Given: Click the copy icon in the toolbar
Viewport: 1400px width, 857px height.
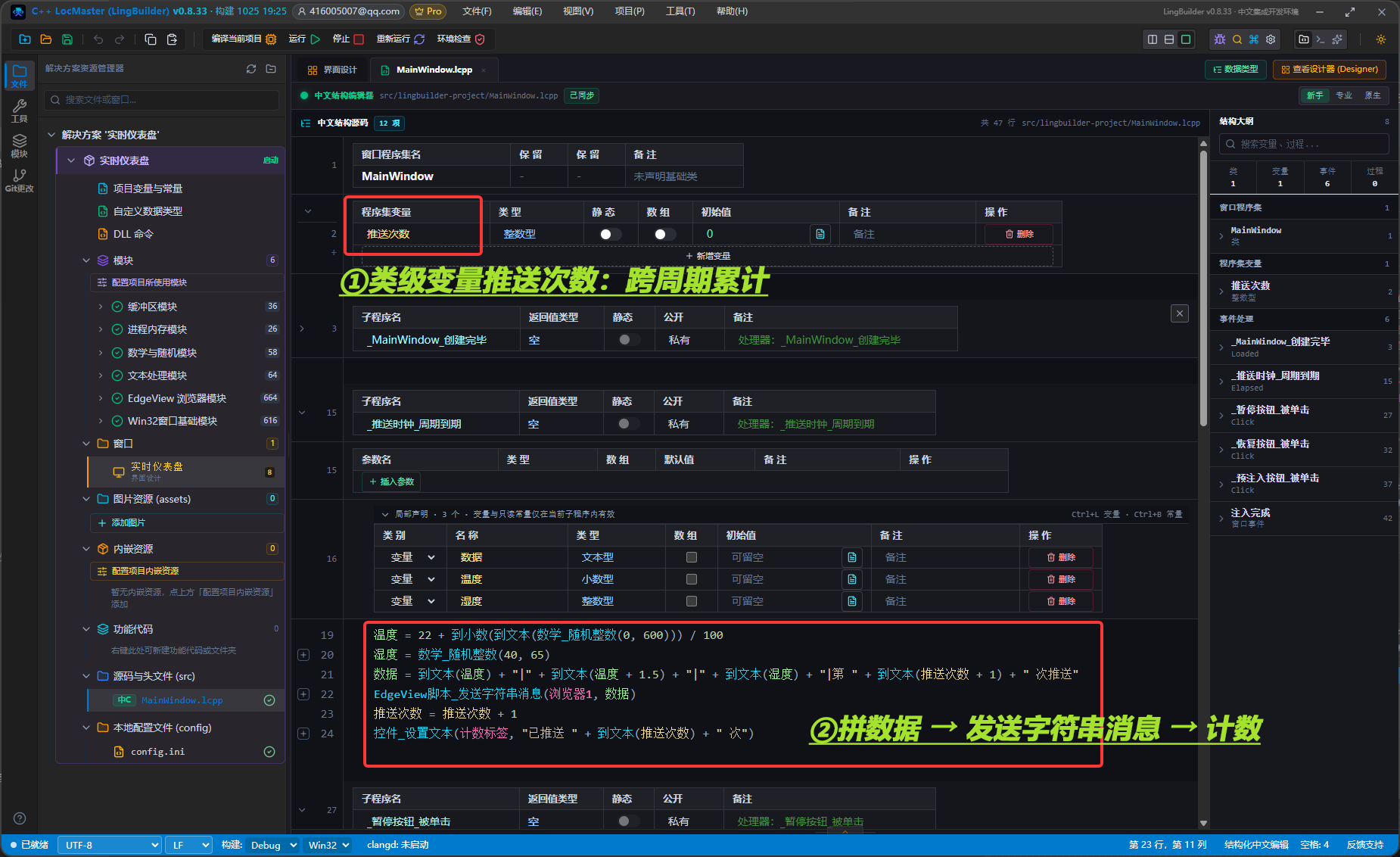Looking at the screenshot, I should pos(151,39).
